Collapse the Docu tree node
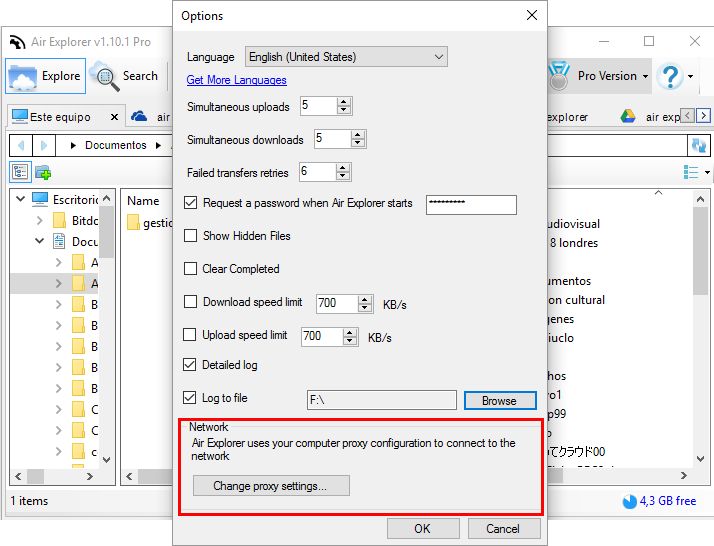 click(x=40, y=241)
